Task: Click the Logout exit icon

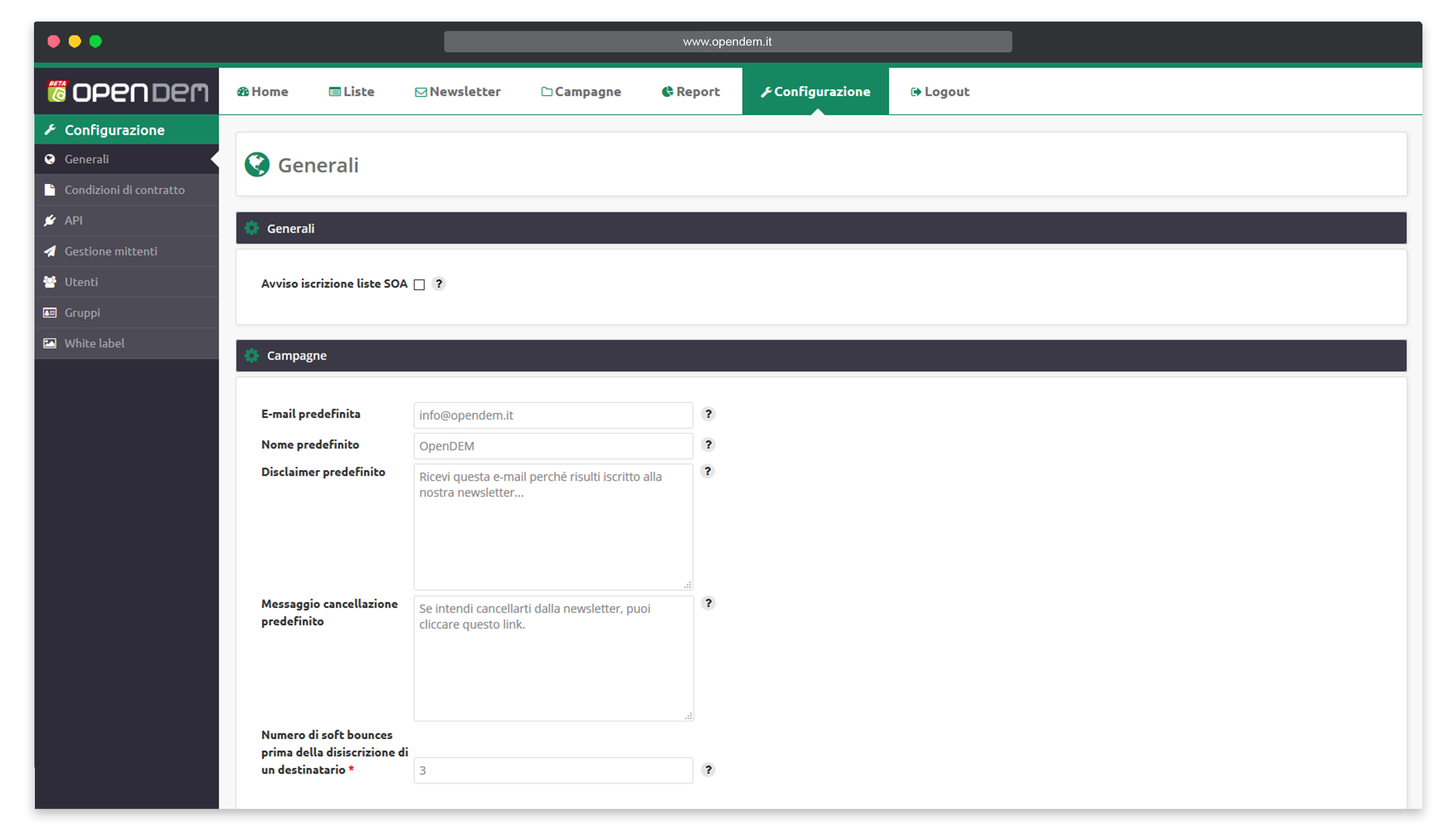Action: click(x=916, y=92)
